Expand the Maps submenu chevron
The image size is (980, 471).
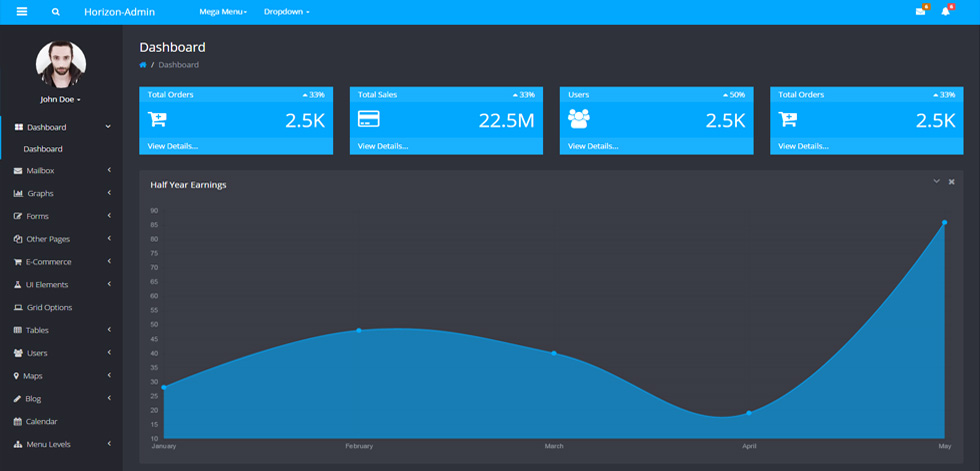click(109, 375)
